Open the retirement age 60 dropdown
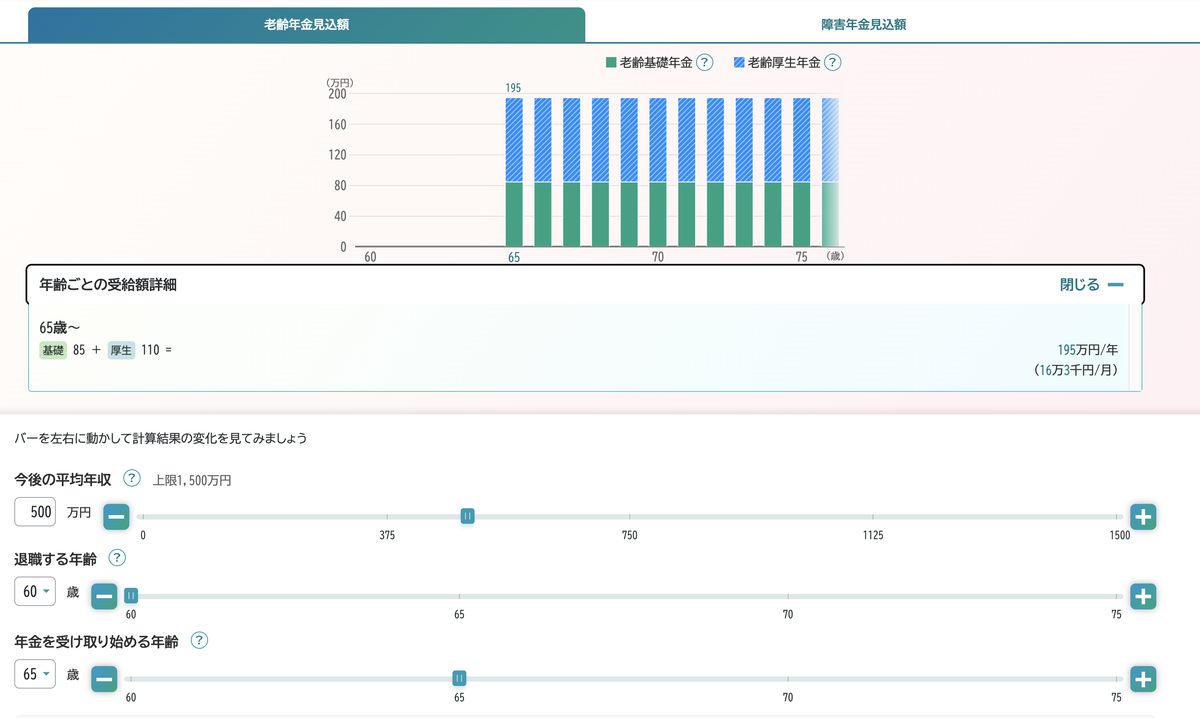1200x718 pixels. [36, 592]
